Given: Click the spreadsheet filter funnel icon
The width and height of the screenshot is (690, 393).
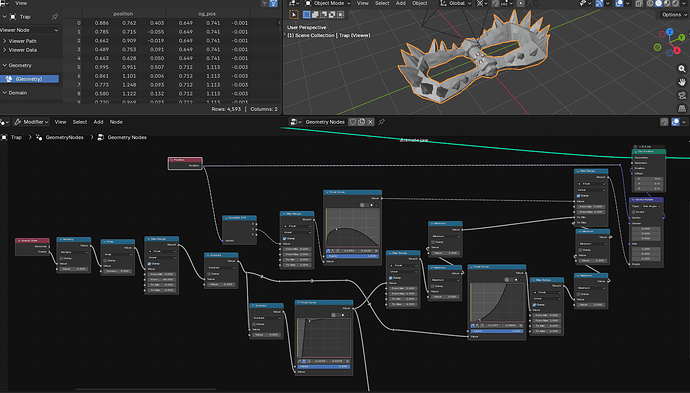Looking at the screenshot, I should click(273, 3).
